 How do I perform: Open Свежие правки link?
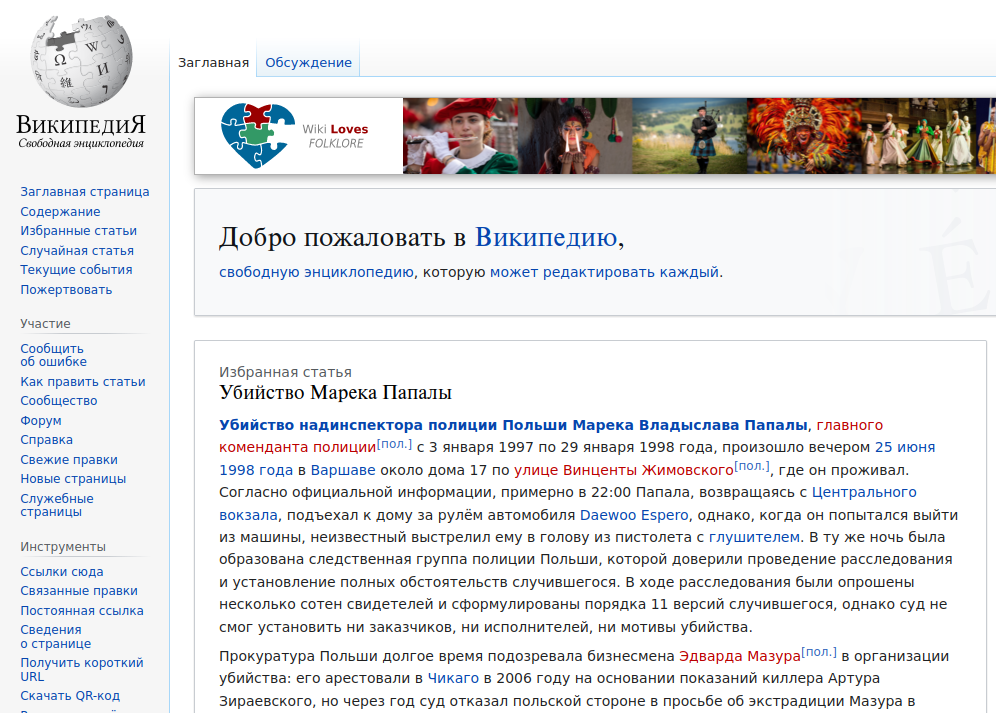click(x=69, y=459)
